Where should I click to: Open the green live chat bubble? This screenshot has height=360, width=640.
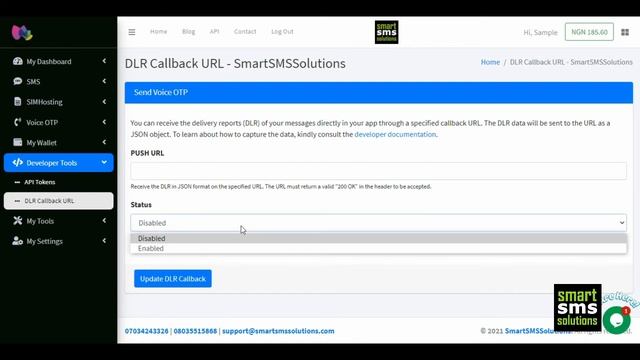pos(616,320)
